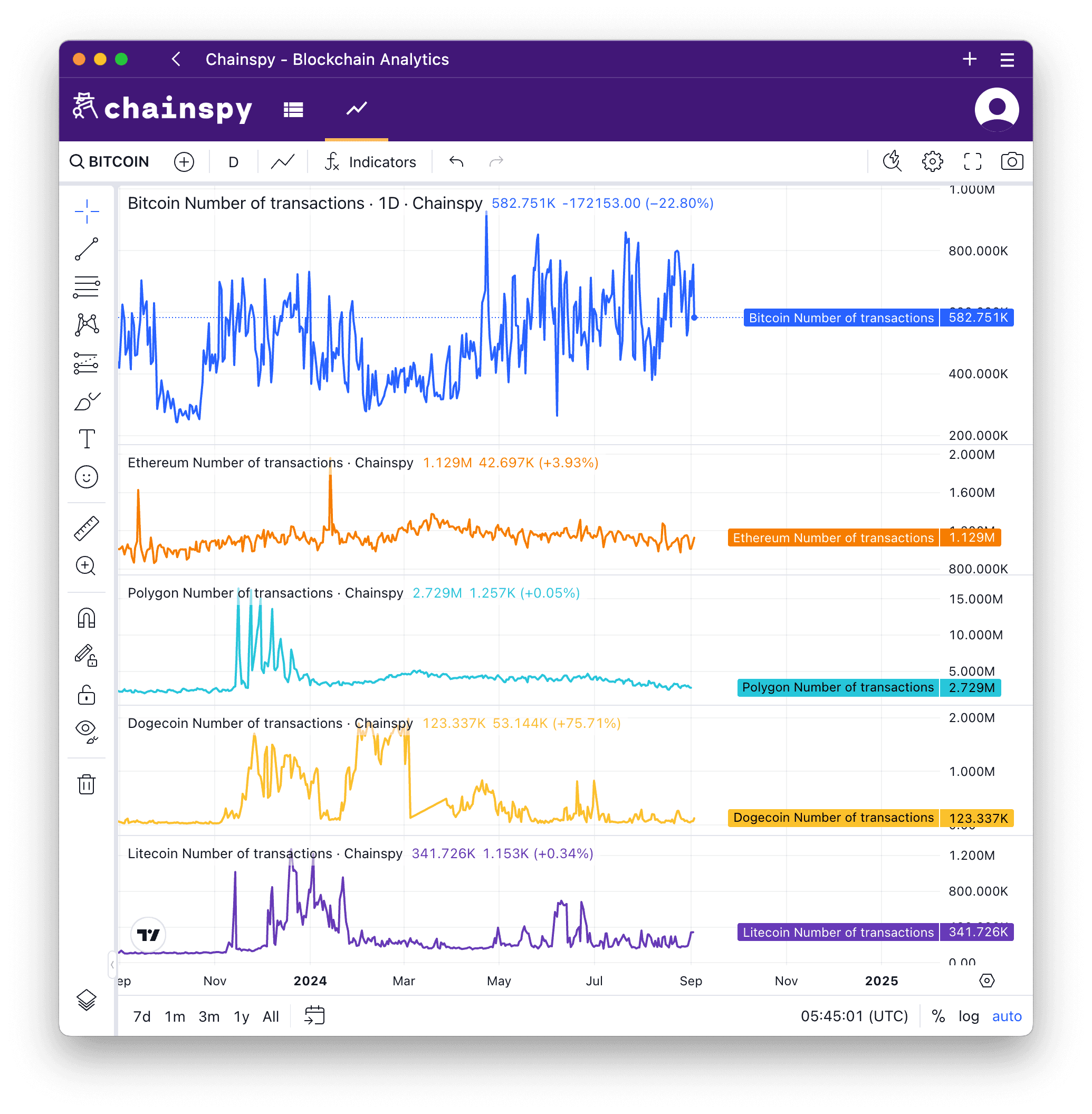The height and width of the screenshot is (1114, 1092).
Task: Go back with the title bar arrow
Action: pyautogui.click(x=177, y=59)
